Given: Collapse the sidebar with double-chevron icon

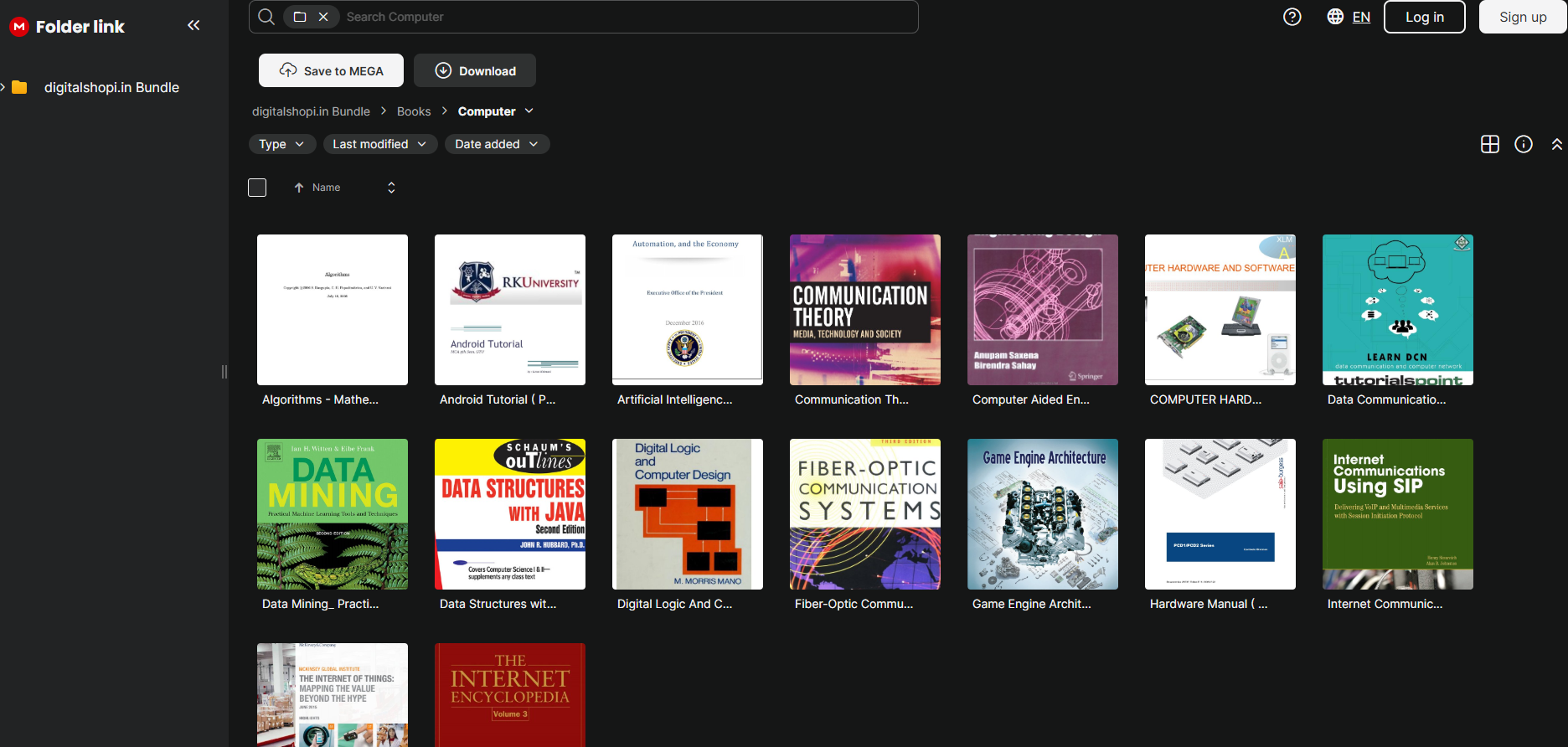Looking at the screenshot, I should pos(193,25).
